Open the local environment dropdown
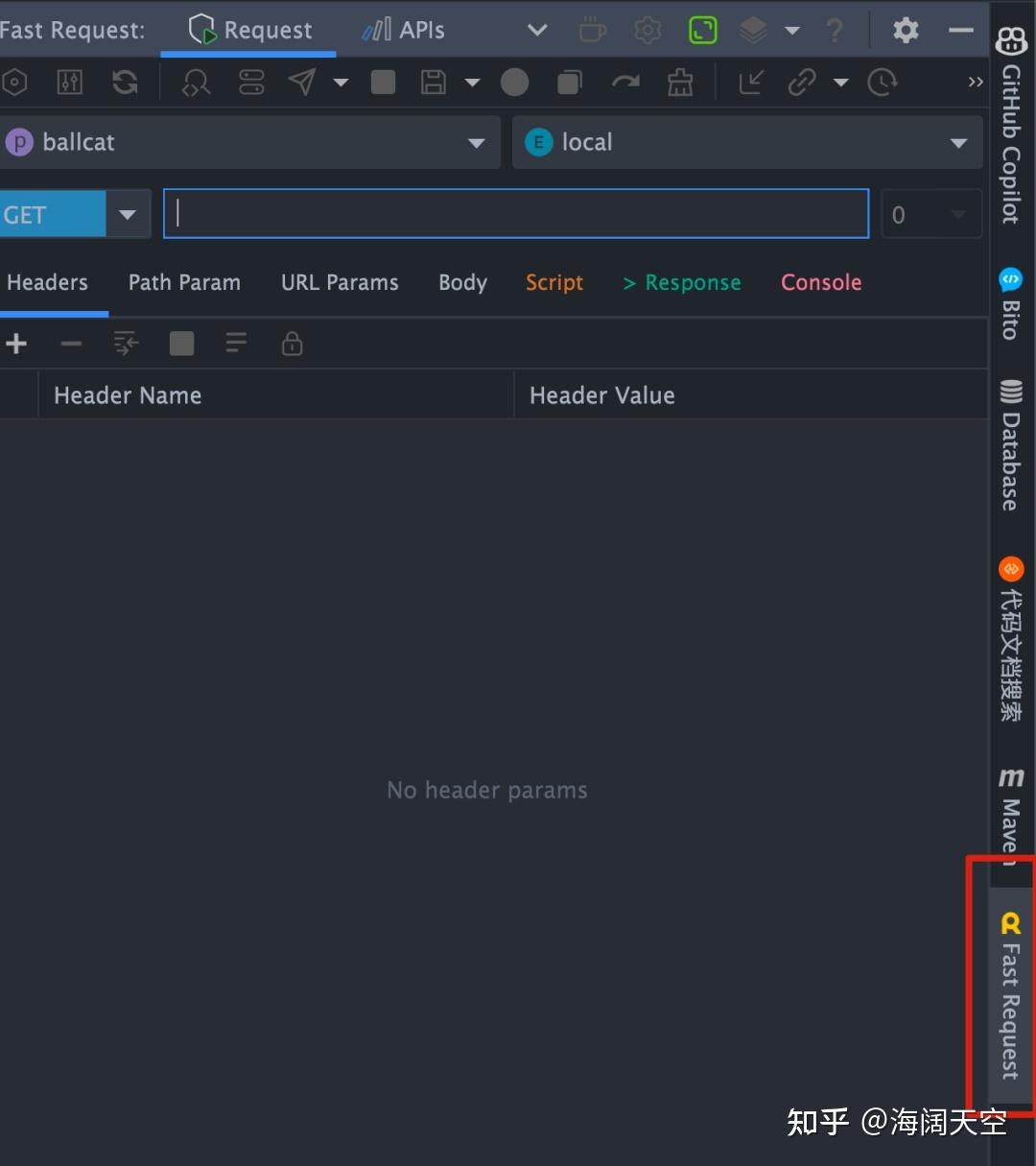The image size is (1036, 1166). click(747, 142)
